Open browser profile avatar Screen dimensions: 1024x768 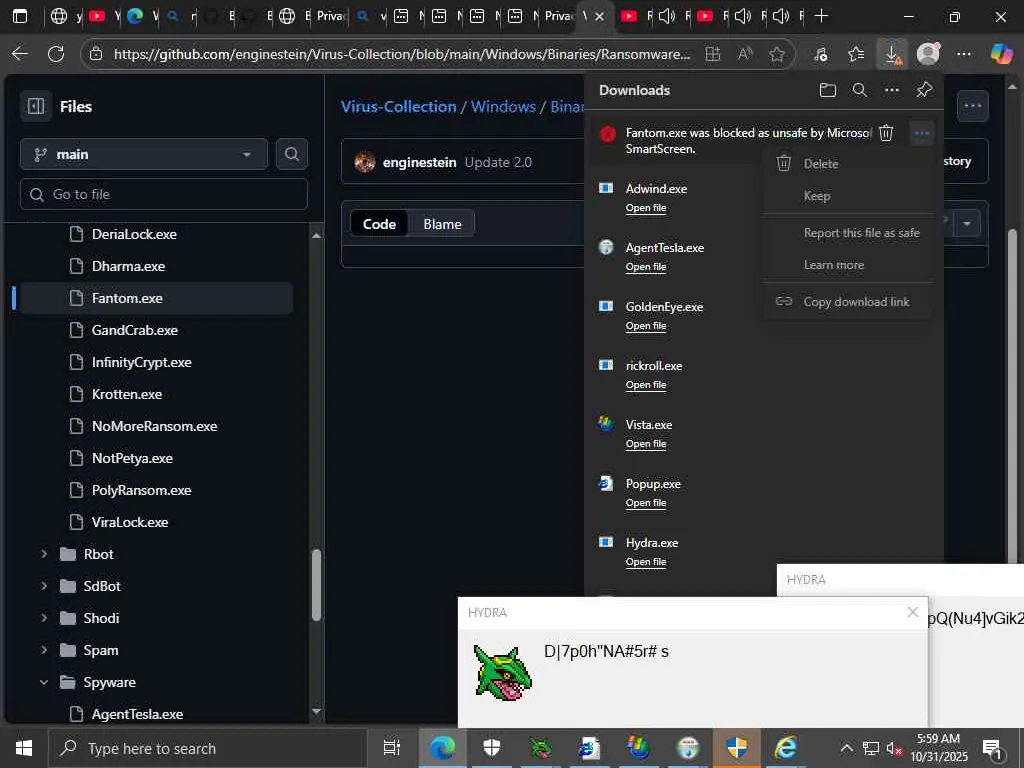point(928,54)
